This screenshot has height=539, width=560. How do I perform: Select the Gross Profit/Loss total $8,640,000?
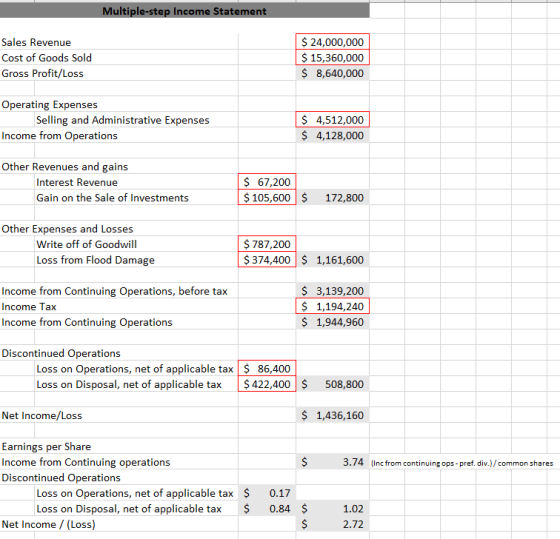click(x=332, y=73)
